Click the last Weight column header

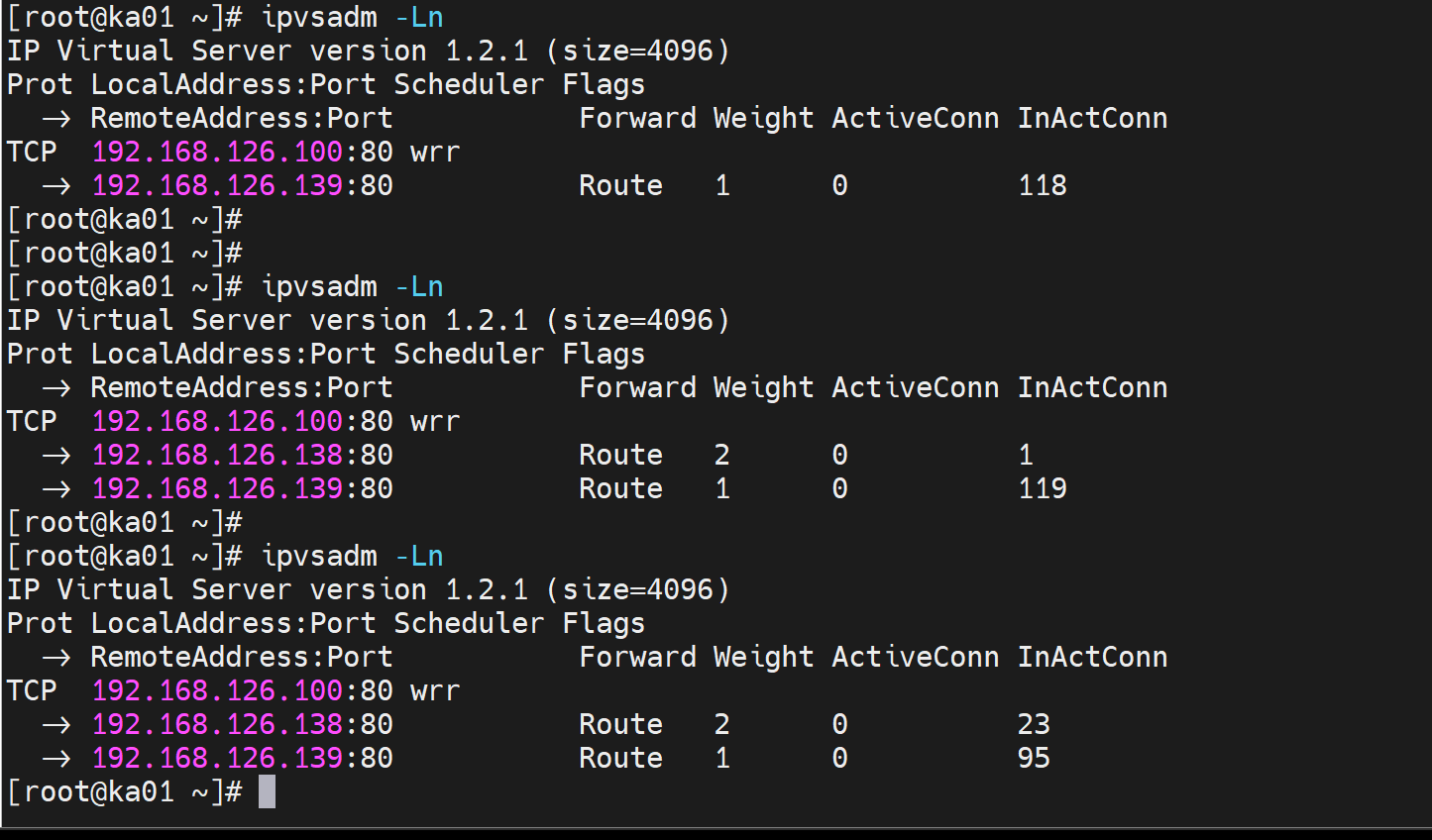click(763, 657)
